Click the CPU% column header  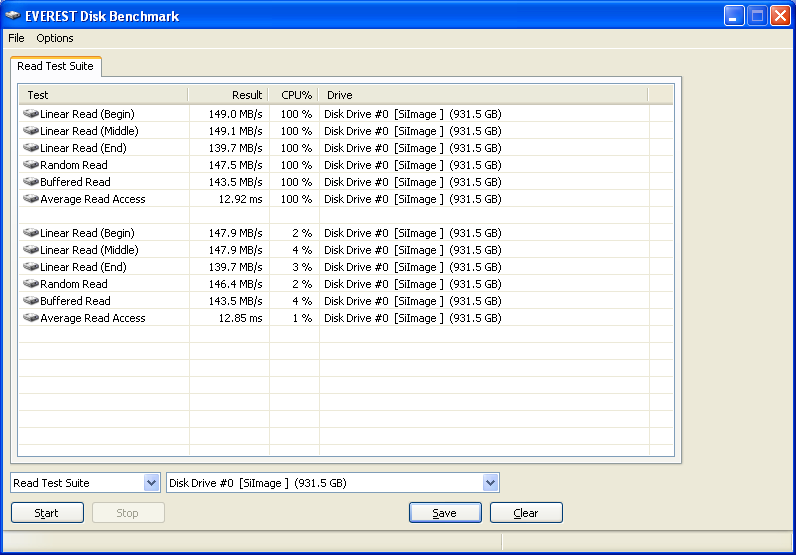point(295,95)
